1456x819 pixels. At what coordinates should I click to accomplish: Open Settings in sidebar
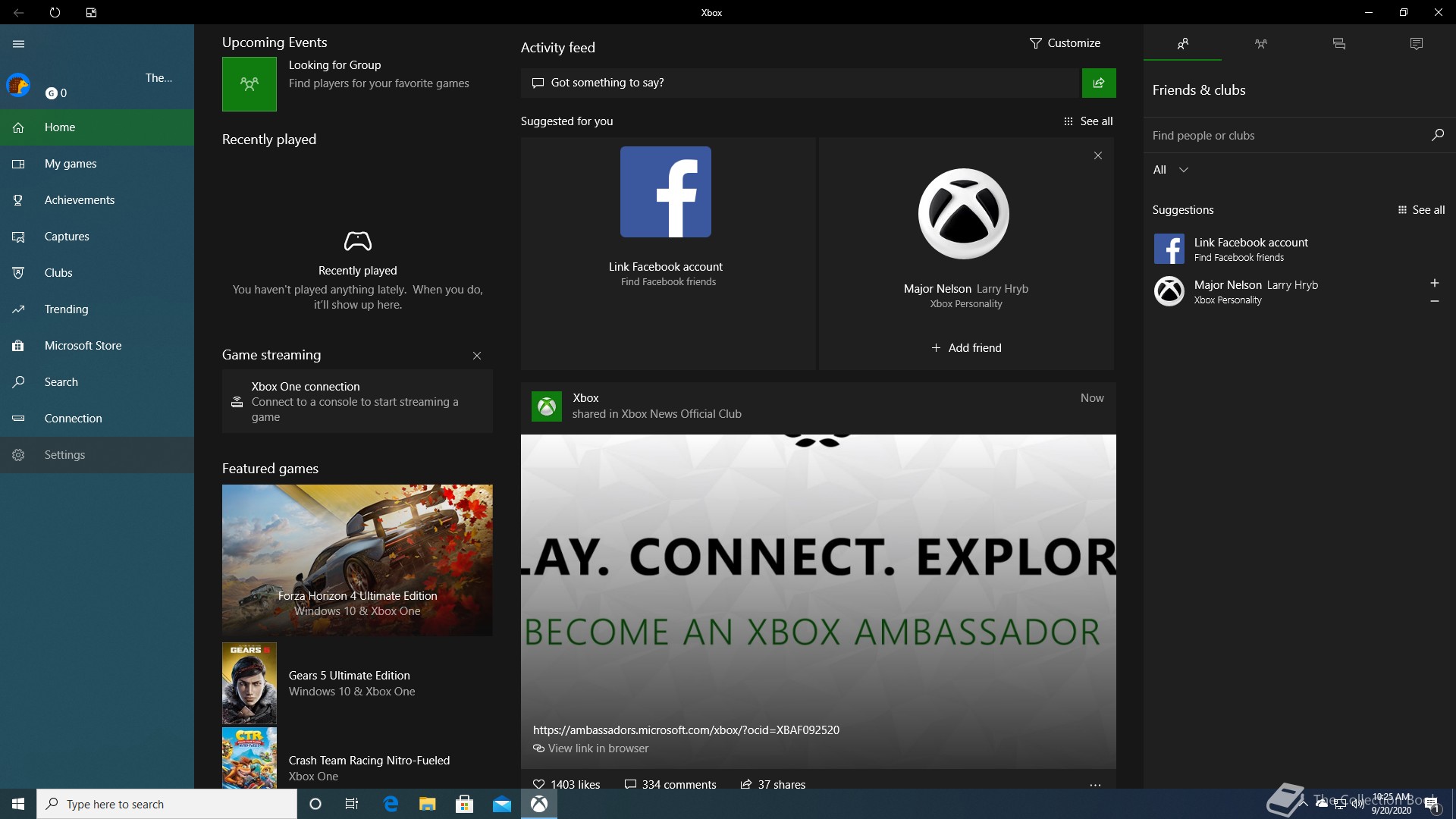(97, 455)
